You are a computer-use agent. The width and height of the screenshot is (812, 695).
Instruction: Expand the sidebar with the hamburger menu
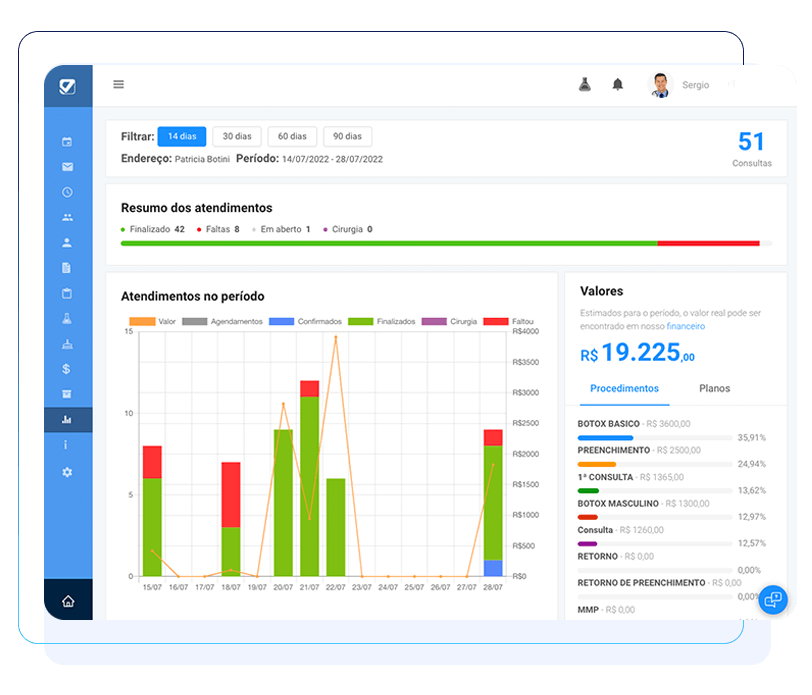pyautogui.click(x=119, y=85)
